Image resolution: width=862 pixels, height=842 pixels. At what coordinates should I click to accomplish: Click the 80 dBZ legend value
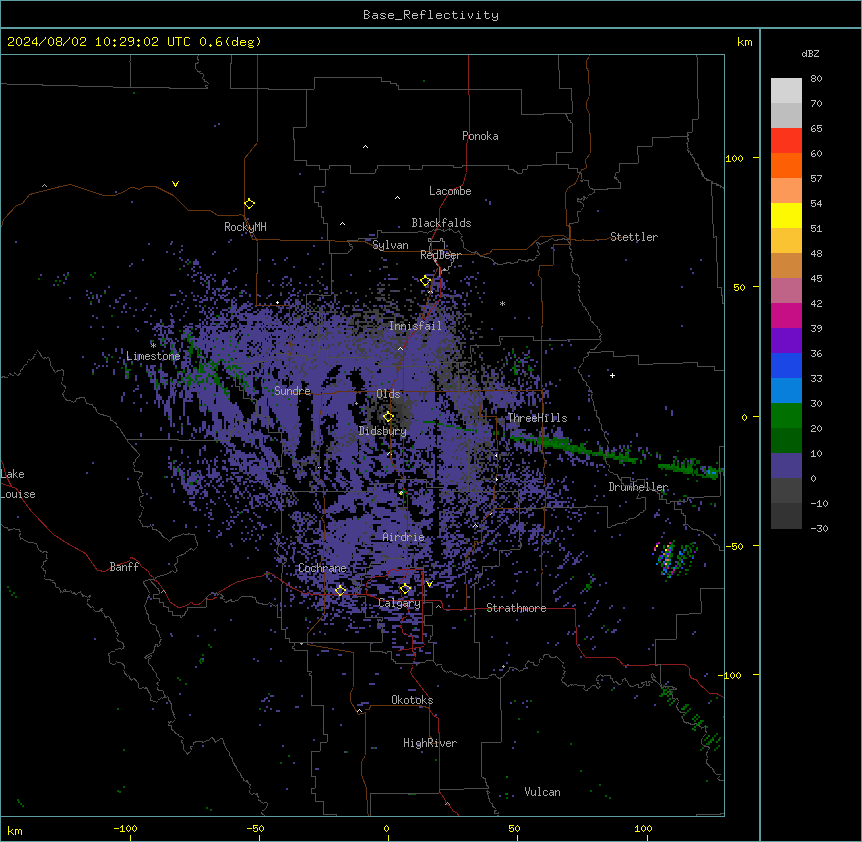click(x=816, y=79)
